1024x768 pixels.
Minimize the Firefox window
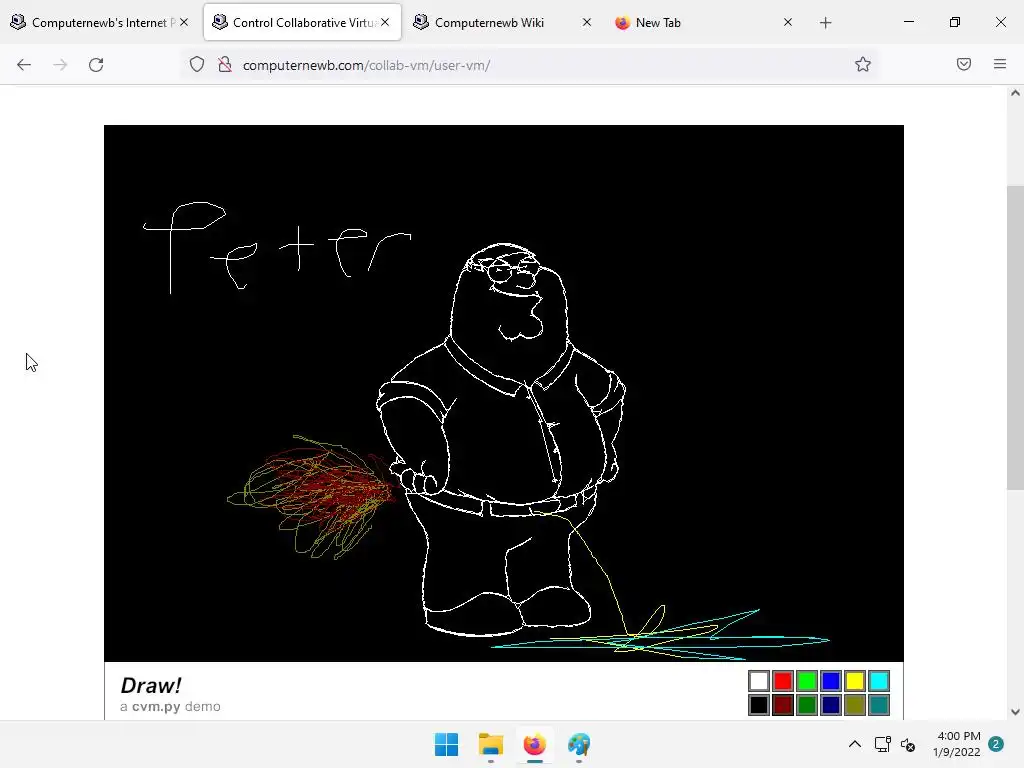pyautogui.click(x=908, y=22)
